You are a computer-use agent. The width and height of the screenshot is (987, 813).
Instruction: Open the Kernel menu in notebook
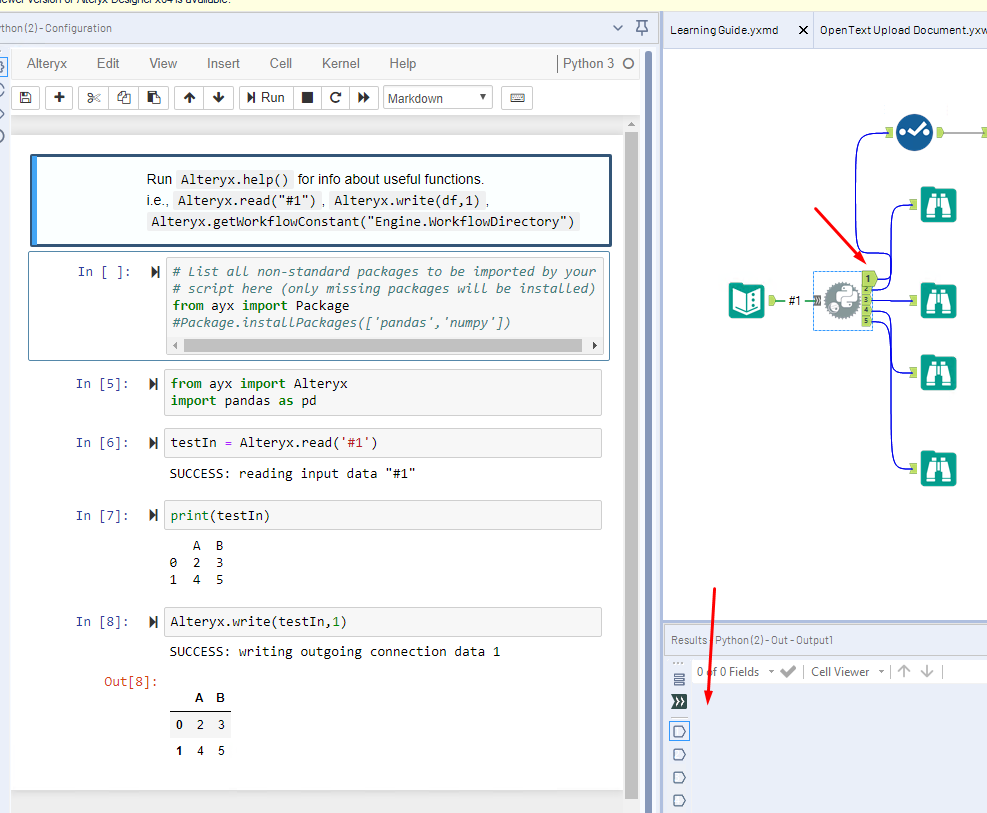point(341,64)
